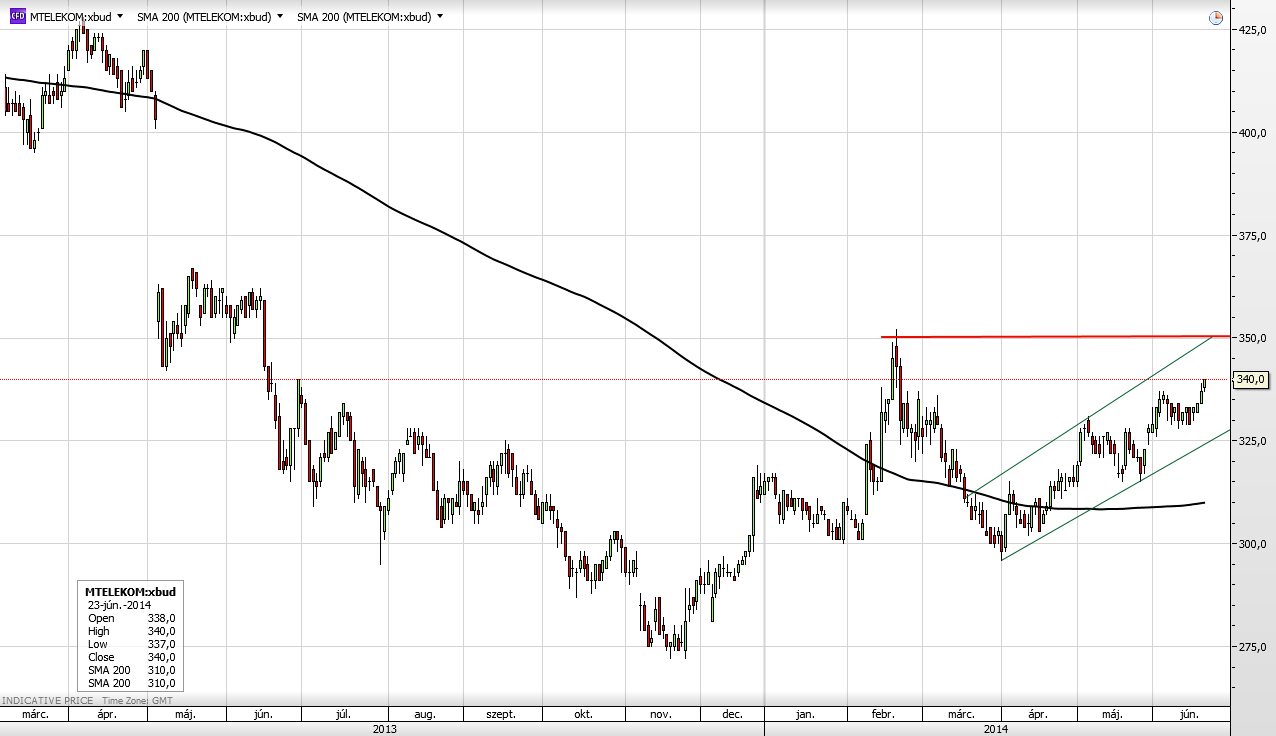Select the upper green channel trendline
This screenshot has height=736, width=1276.
pyautogui.click(x=1090, y=415)
